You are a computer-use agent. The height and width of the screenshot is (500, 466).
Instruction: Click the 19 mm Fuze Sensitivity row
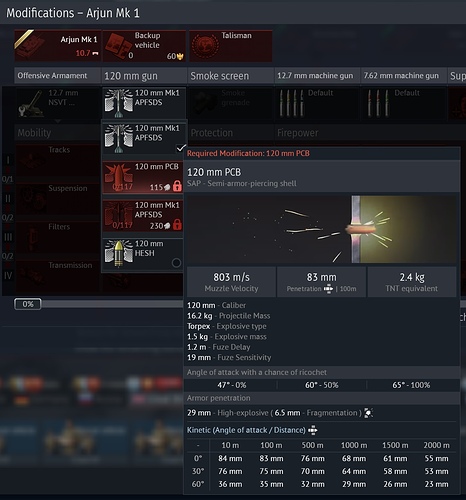229,357
